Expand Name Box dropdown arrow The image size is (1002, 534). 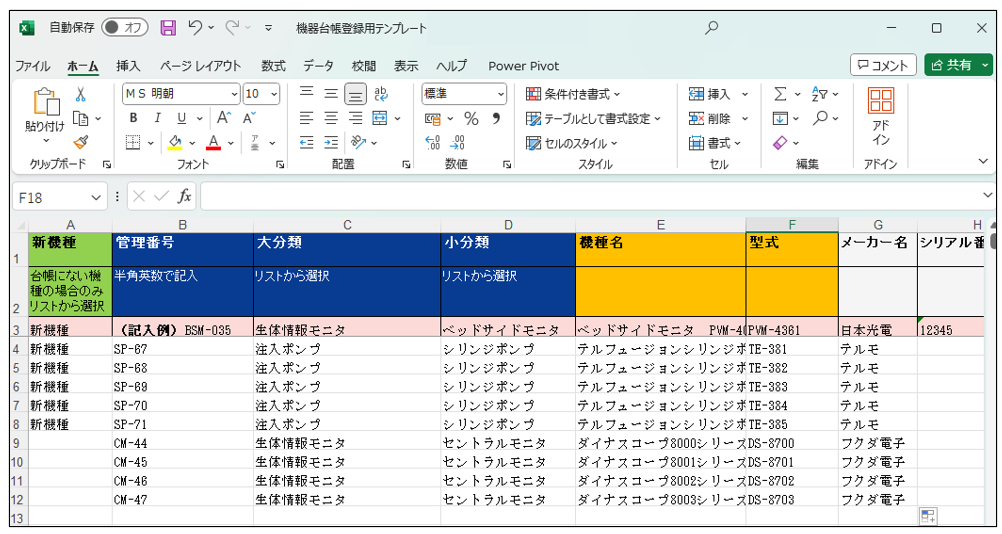pos(96,197)
